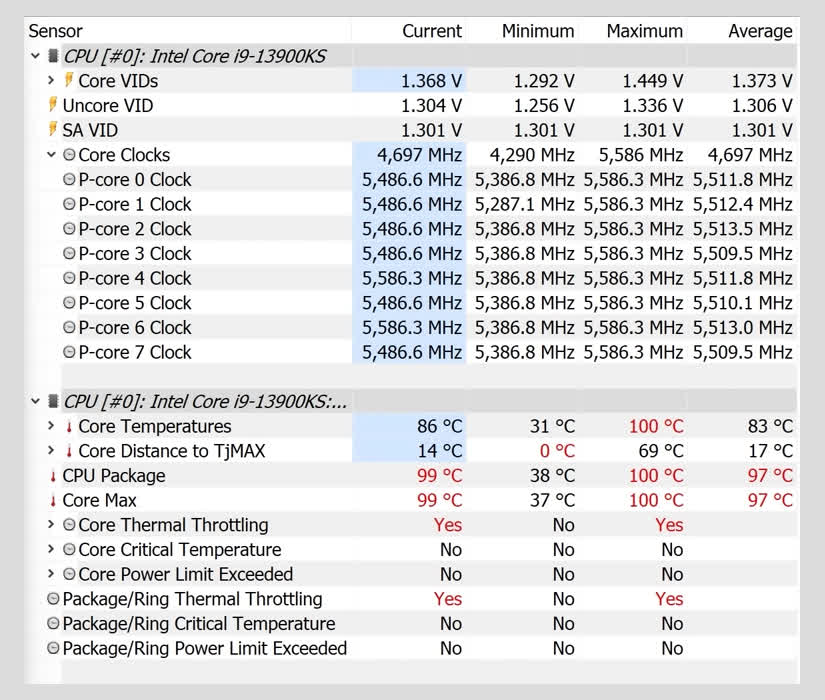The height and width of the screenshot is (700, 825).
Task: Click the lightning icon beside Uncore VID
Action: 52,105
